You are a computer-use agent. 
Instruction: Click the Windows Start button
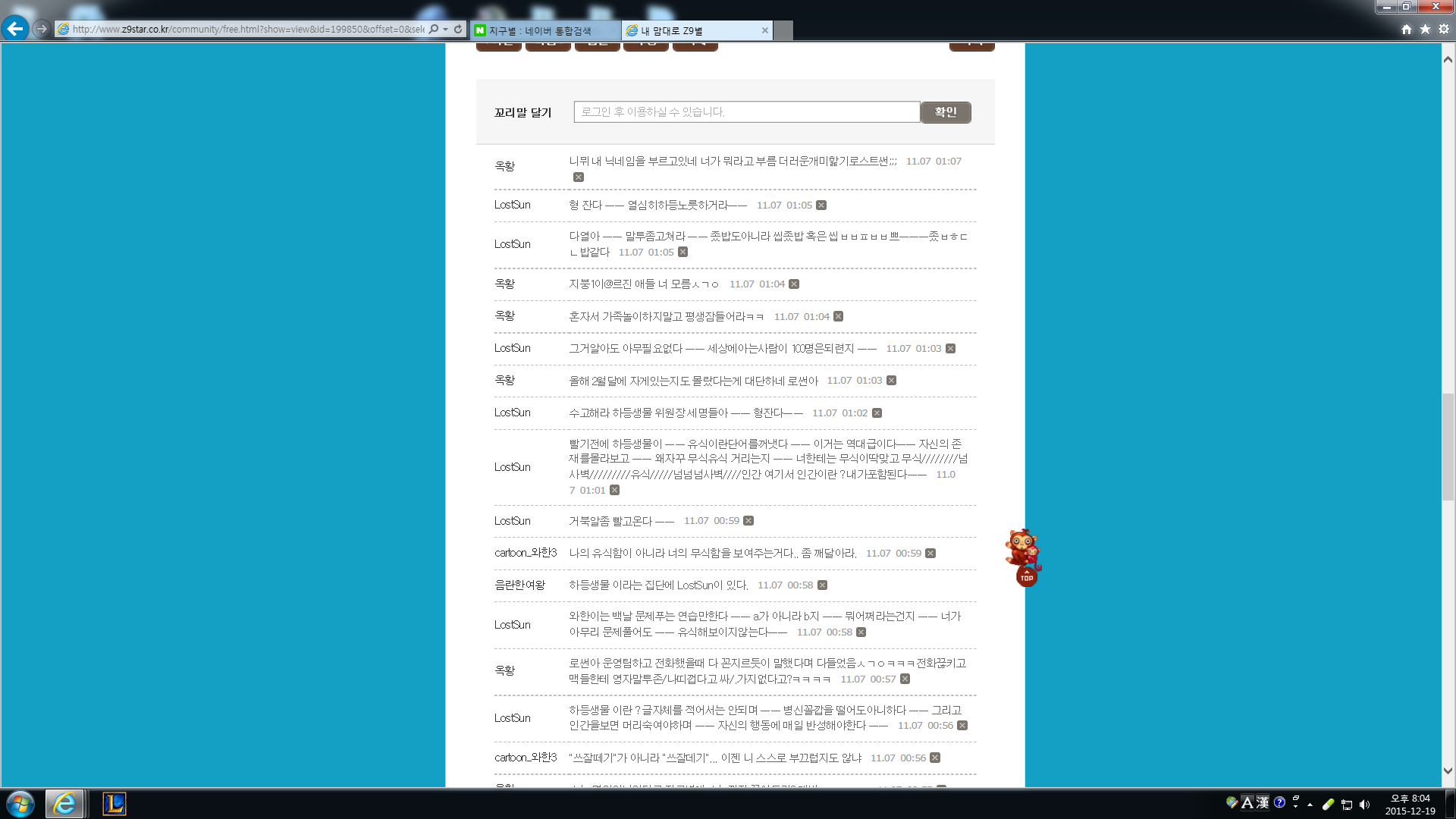(x=20, y=804)
